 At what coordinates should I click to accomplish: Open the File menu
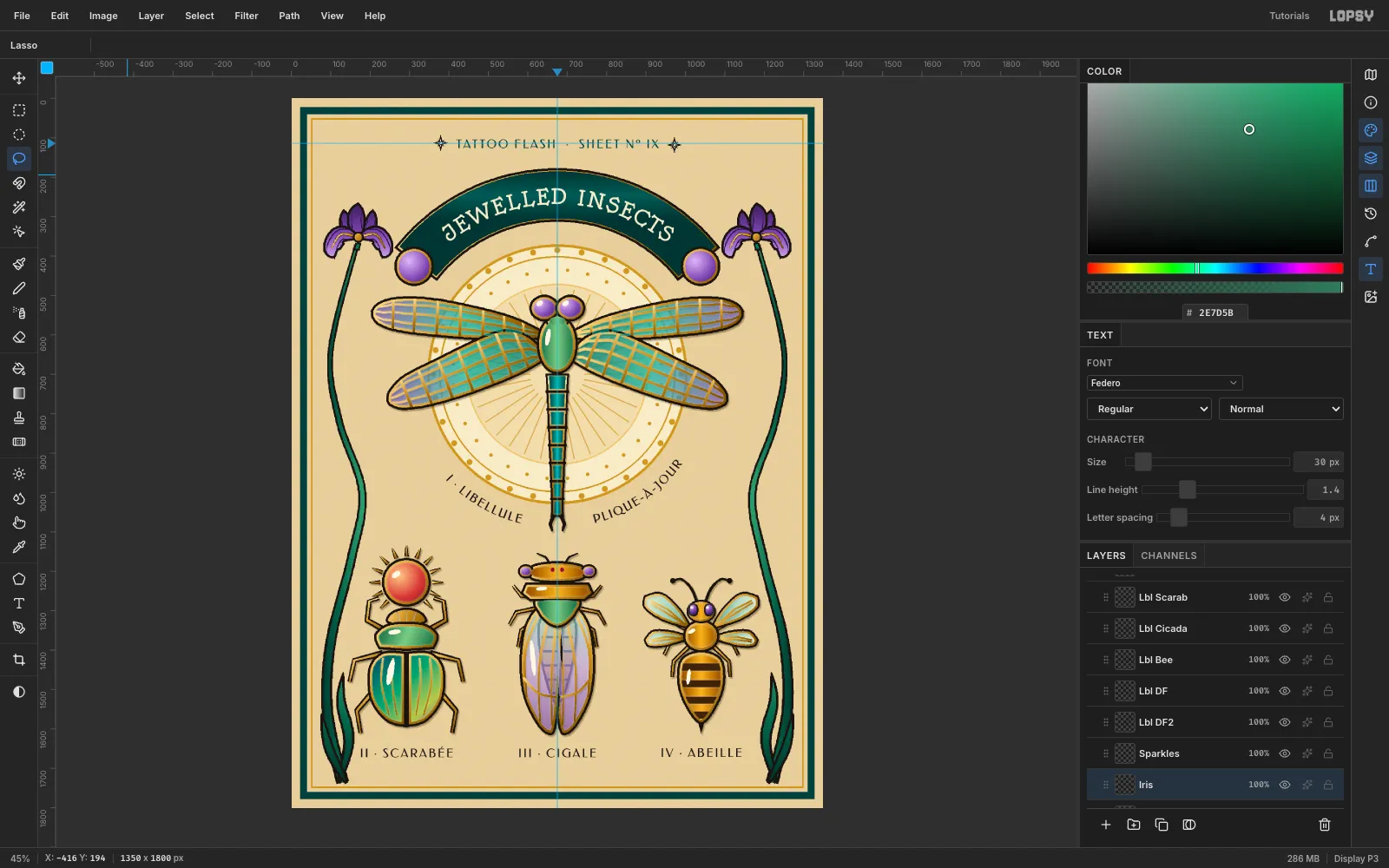[x=23, y=16]
